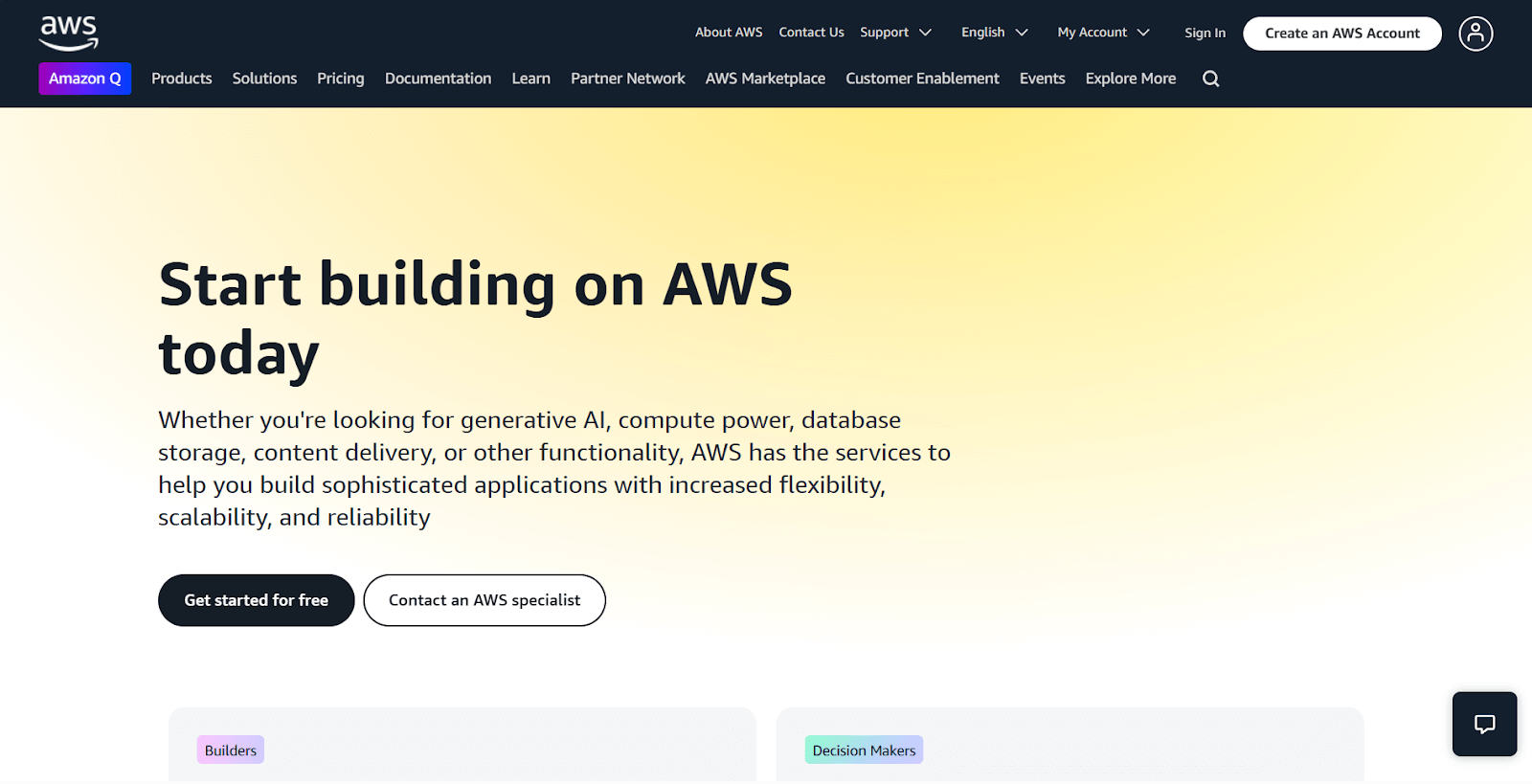Open the Documentation menu item

point(438,78)
